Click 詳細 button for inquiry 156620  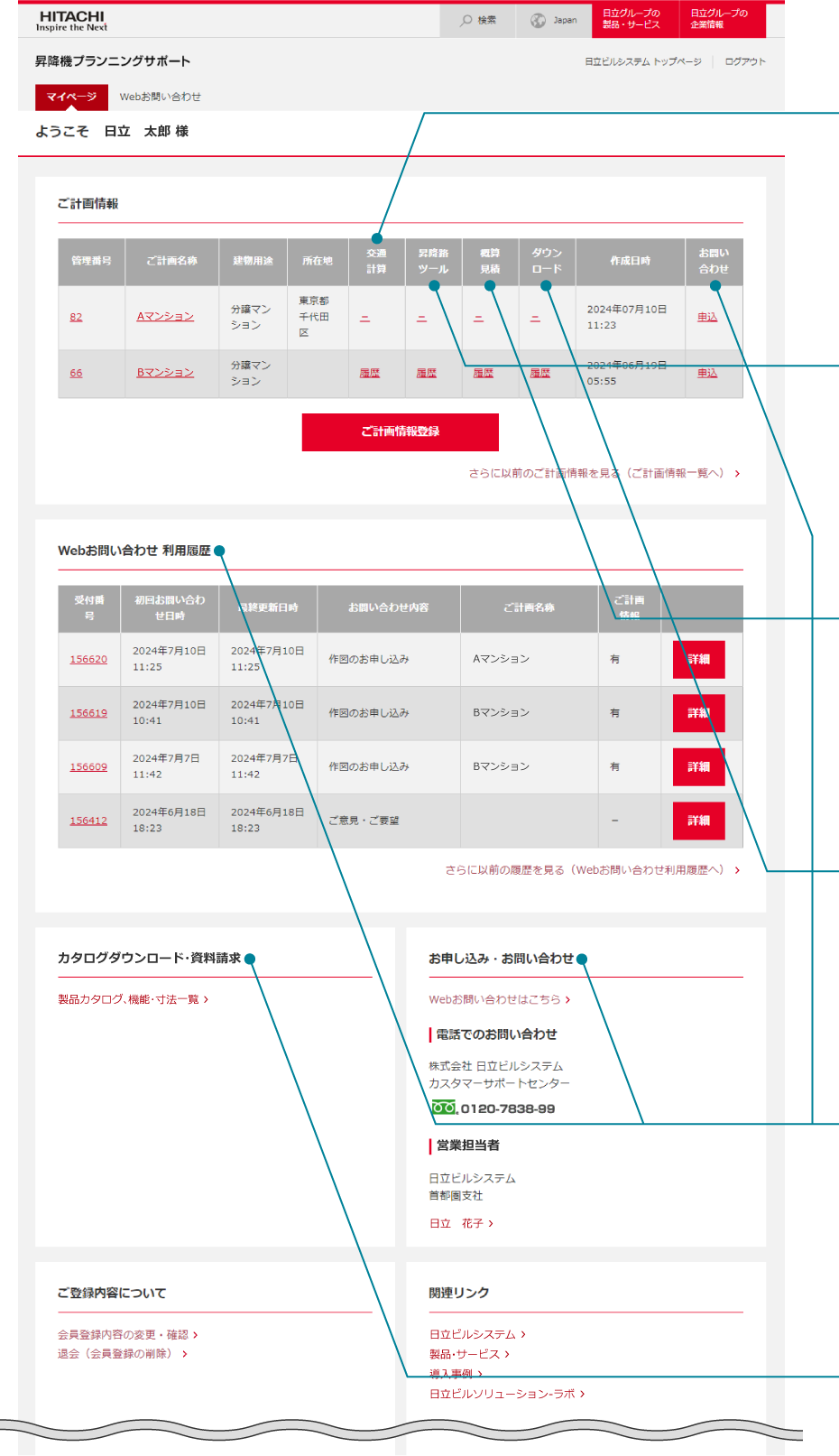699,659
